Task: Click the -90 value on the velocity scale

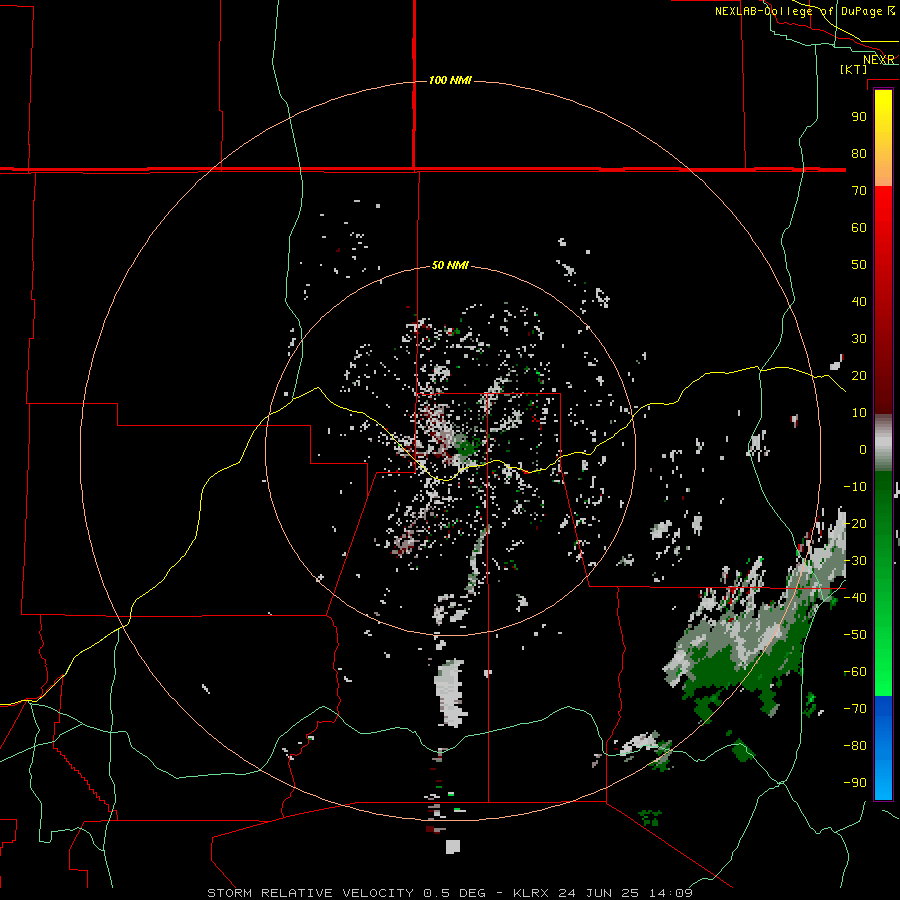Action: pyautogui.click(x=855, y=783)
